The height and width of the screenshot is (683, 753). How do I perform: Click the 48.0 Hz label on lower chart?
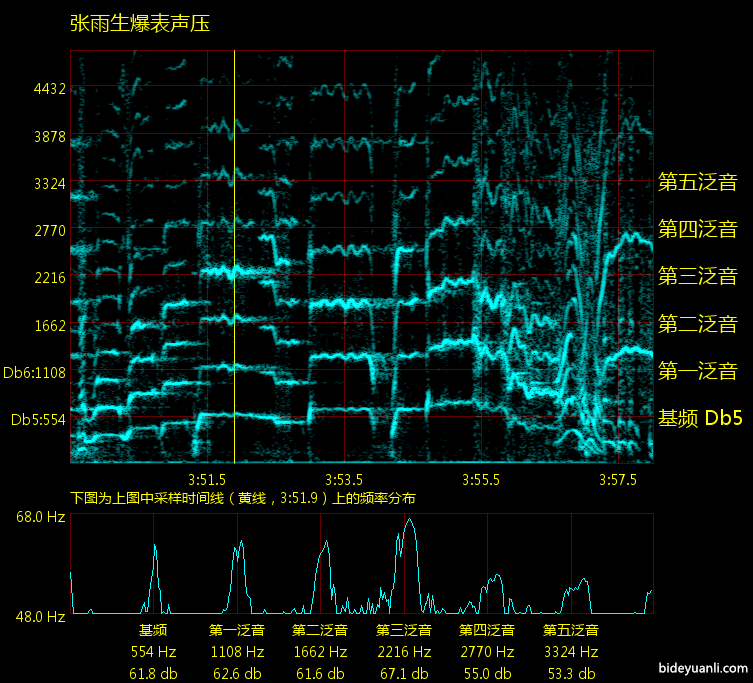pyautogui.click(x=41, y=616)
